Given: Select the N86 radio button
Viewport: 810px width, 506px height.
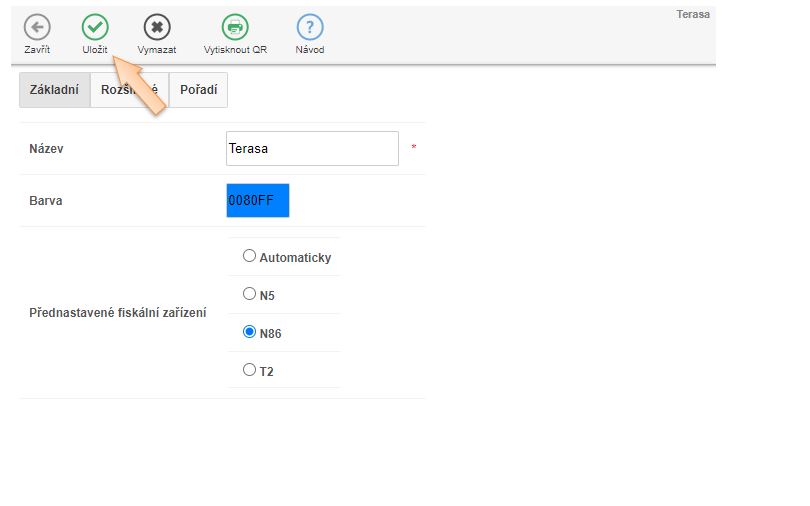Looking at the screenshot, I should [x=249, y=332].
